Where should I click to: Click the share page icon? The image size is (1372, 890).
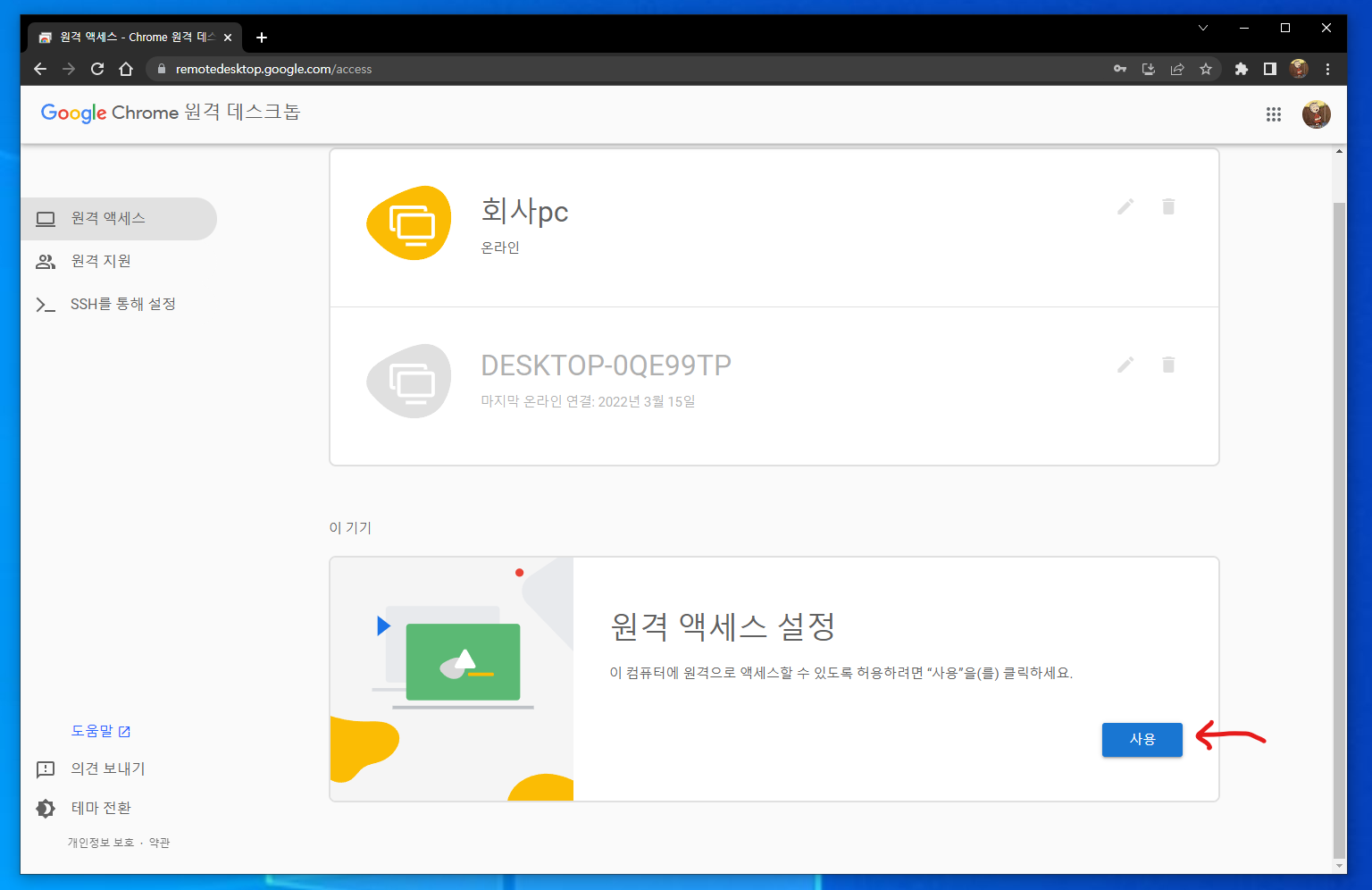tap(1177, 69)
